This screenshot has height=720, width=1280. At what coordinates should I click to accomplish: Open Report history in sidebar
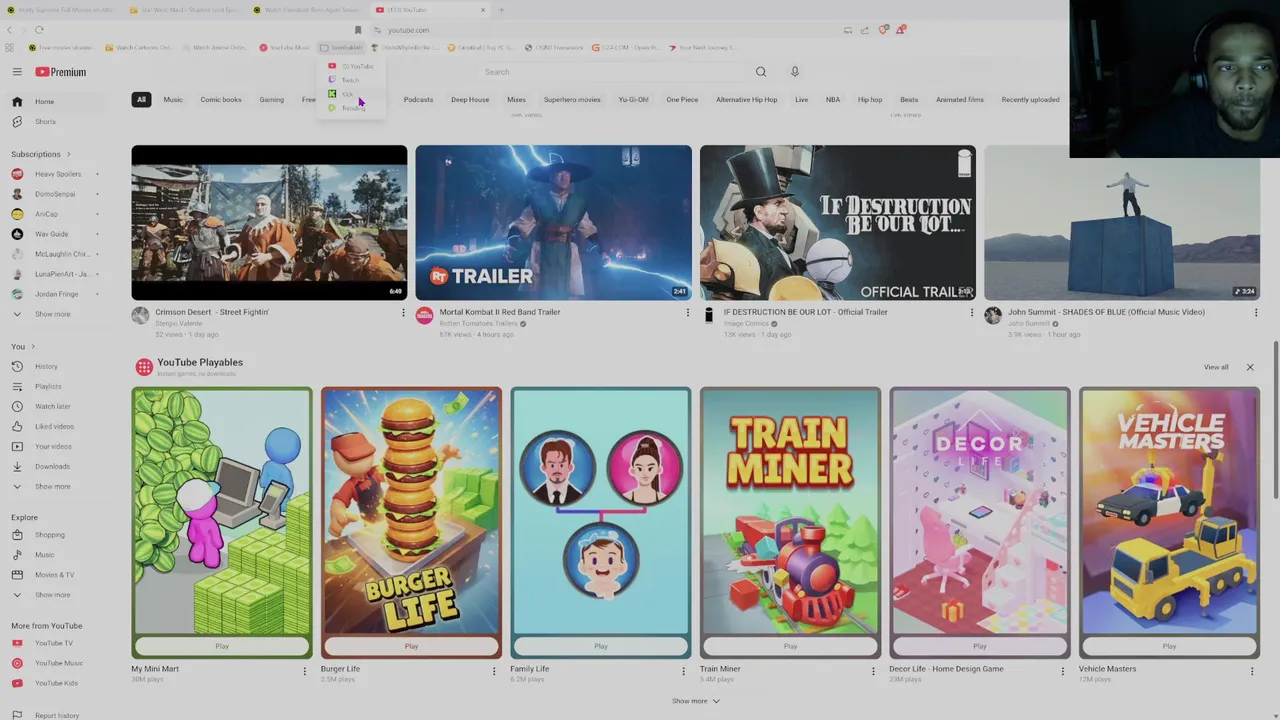pos(57,715)
